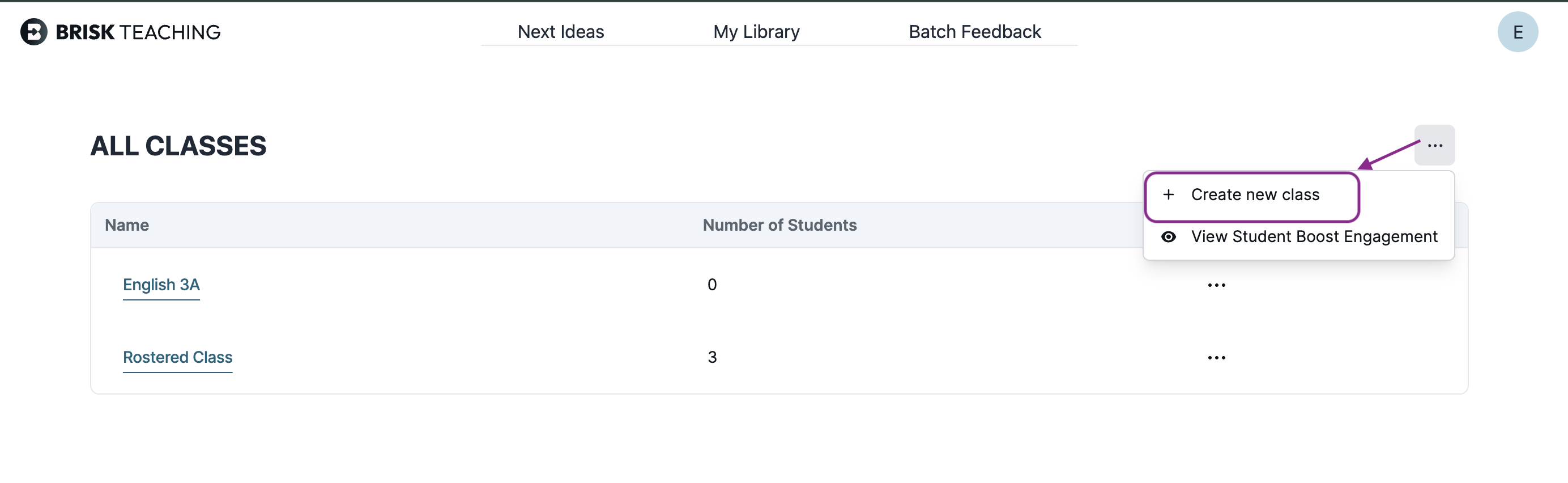Expand the account menu from avatar E

(x=1518, y=32)
